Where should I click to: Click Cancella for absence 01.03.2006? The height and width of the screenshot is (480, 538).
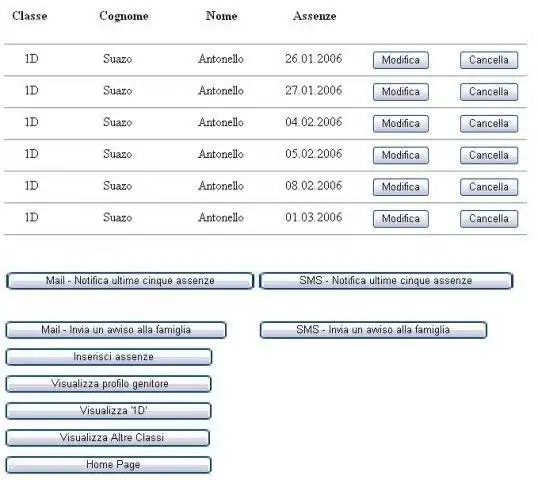[489, 219]
